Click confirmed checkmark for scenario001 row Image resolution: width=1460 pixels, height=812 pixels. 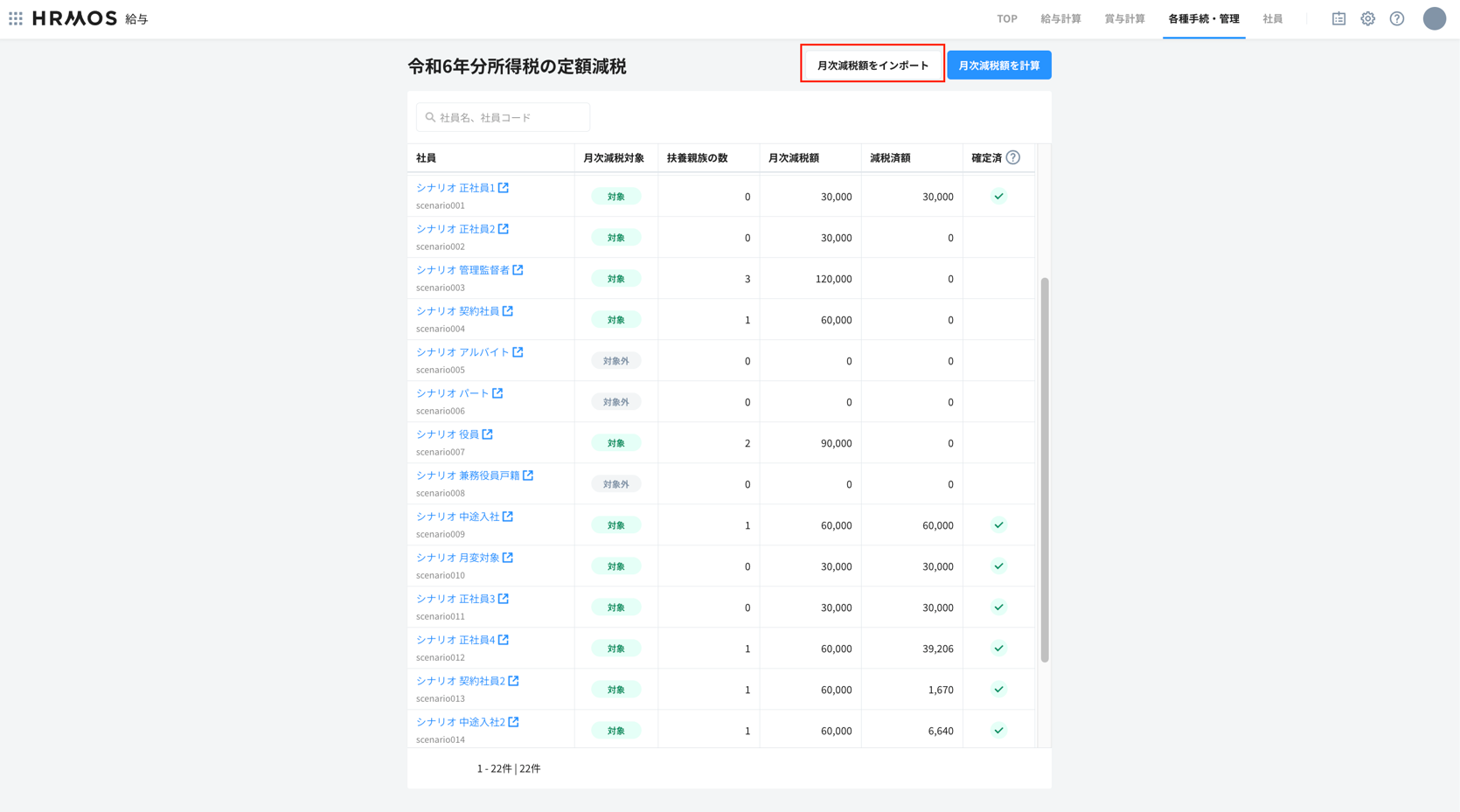998,197
